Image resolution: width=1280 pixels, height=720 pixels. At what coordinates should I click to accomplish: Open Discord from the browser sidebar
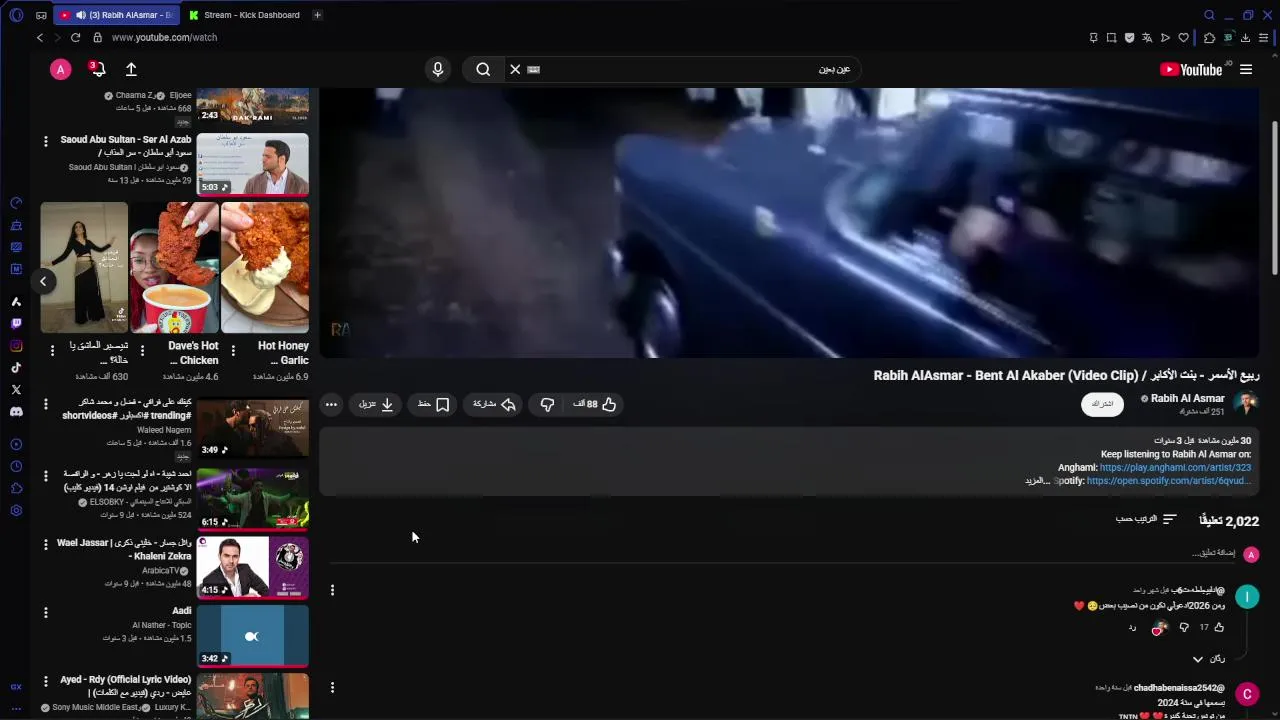(16, 412)
